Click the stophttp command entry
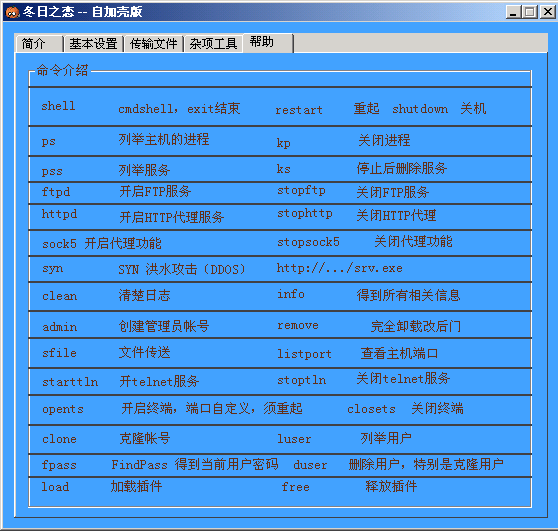The width and height of the screenshot is (558, 531). (305, 214)
